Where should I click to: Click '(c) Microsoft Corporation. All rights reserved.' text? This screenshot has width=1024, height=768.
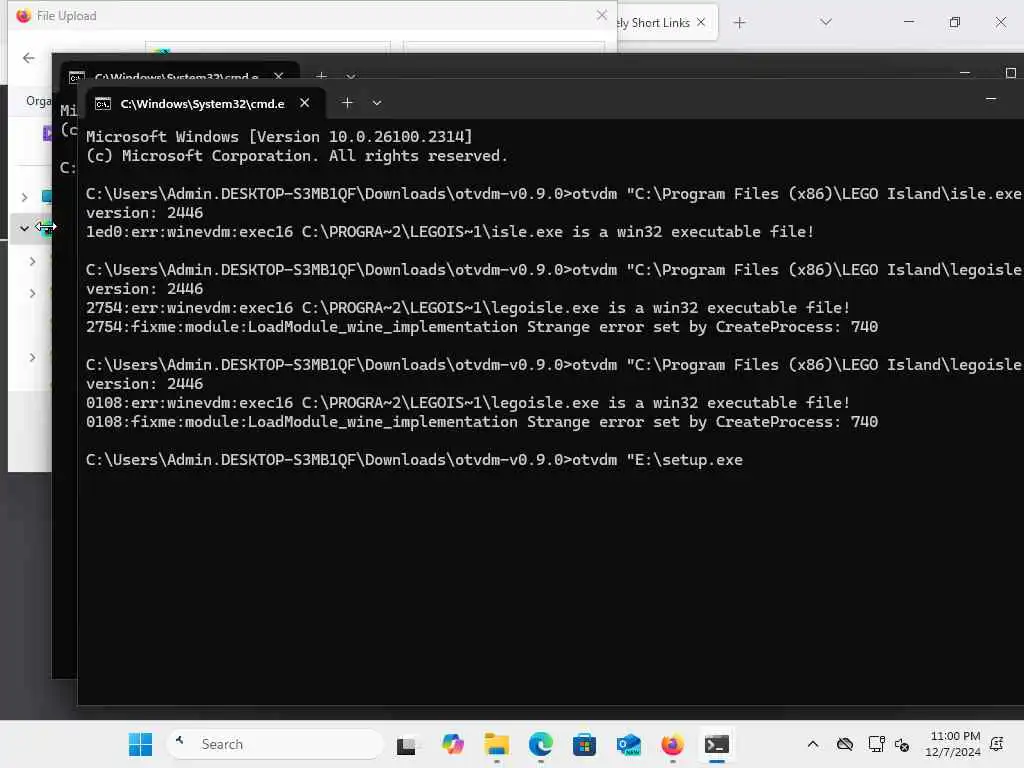[x=296, y=156]
